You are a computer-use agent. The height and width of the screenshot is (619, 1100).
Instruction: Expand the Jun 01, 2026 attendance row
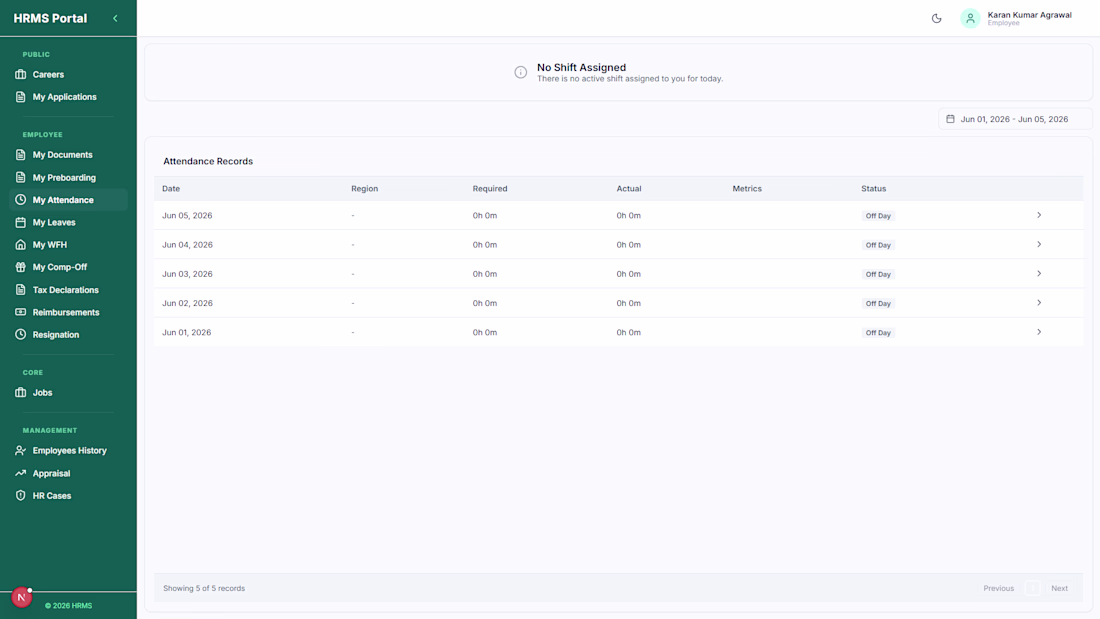(1039, 333)
